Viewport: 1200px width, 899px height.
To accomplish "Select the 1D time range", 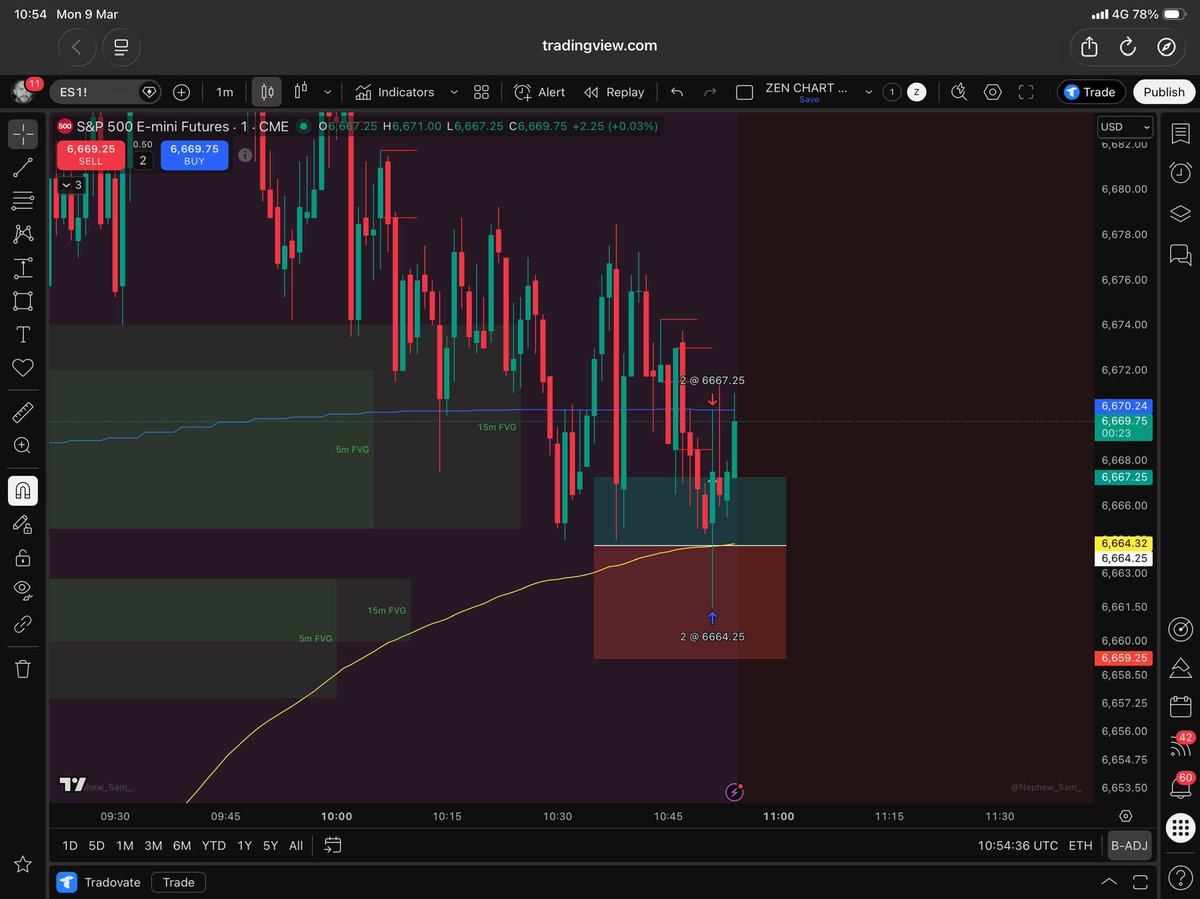I will [70, 846].
